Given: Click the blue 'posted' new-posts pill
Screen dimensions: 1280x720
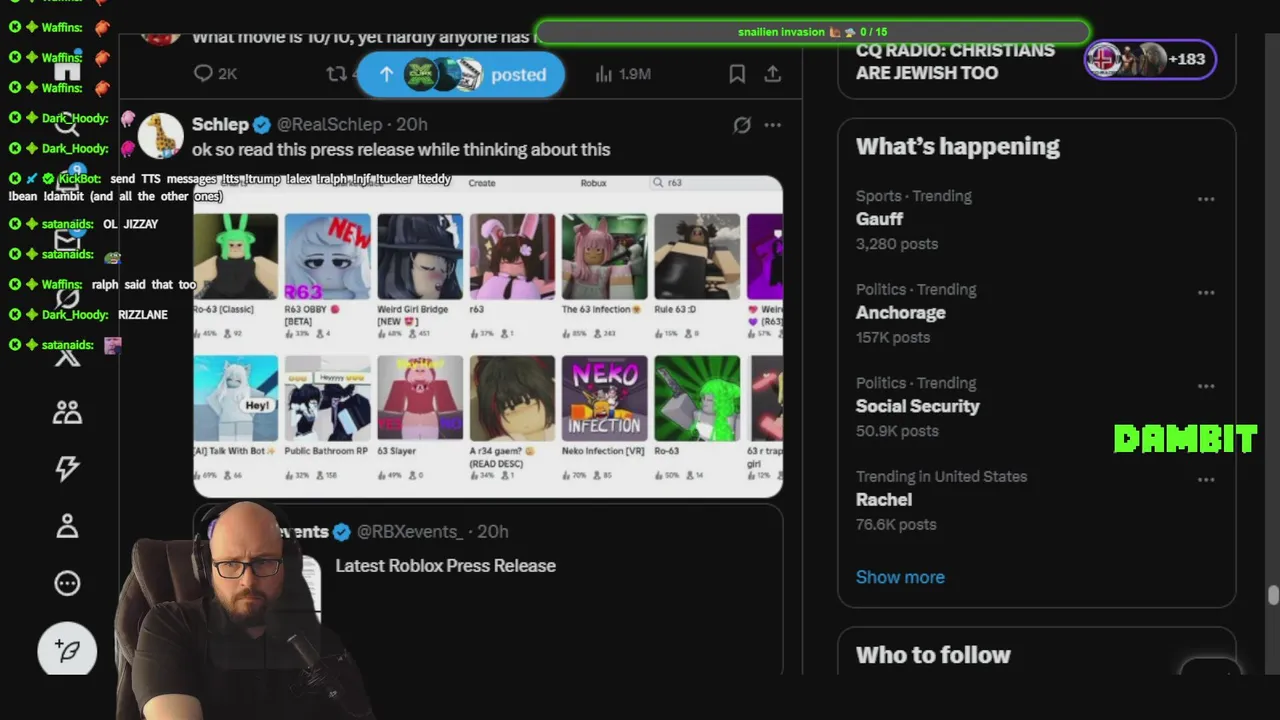Looking at the screenshot, I should pyautogui.click(x=460, y=75).
